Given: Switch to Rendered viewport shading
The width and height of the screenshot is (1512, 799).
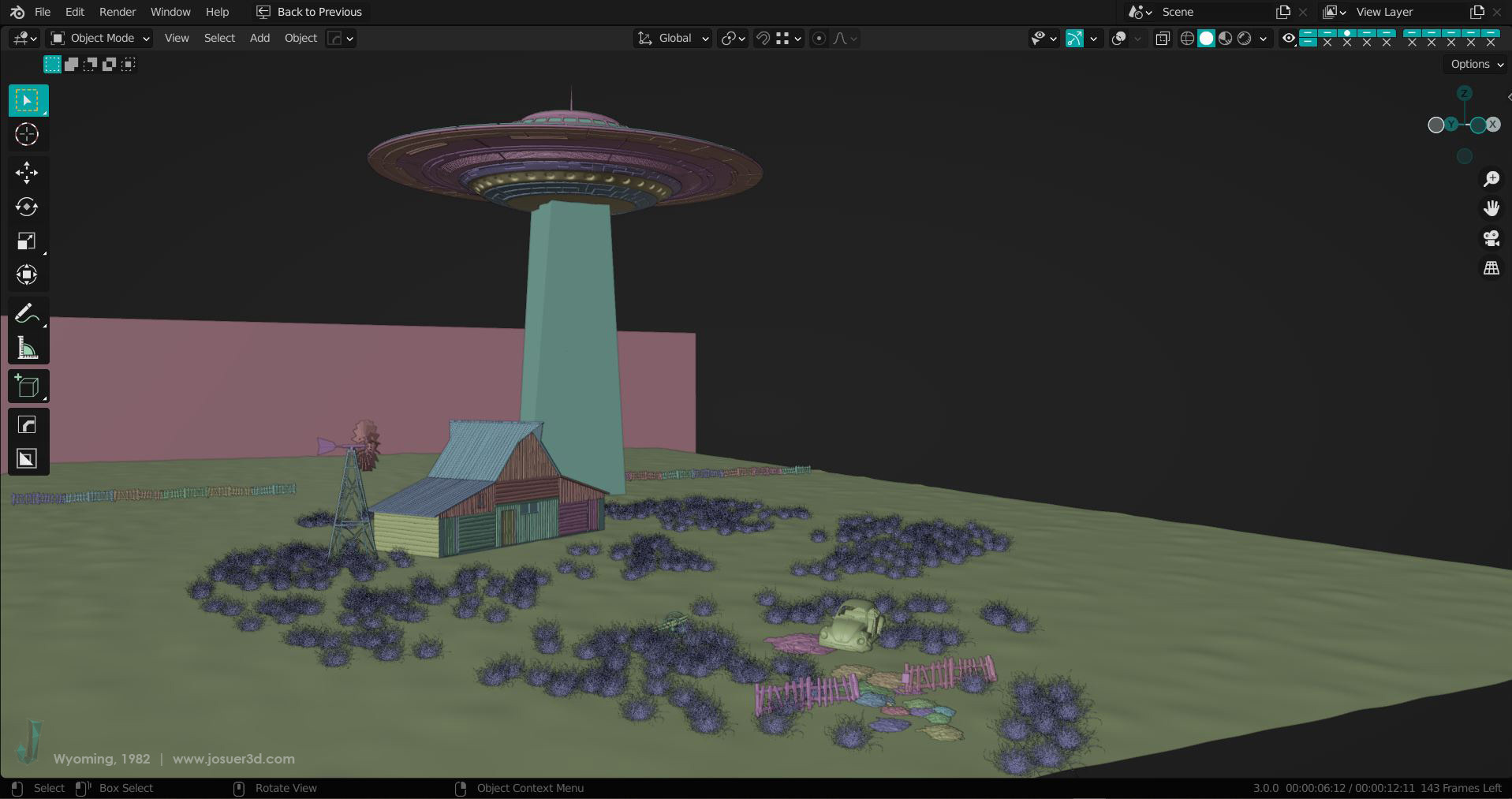Looking at the screenshot, I should 1244,38.
